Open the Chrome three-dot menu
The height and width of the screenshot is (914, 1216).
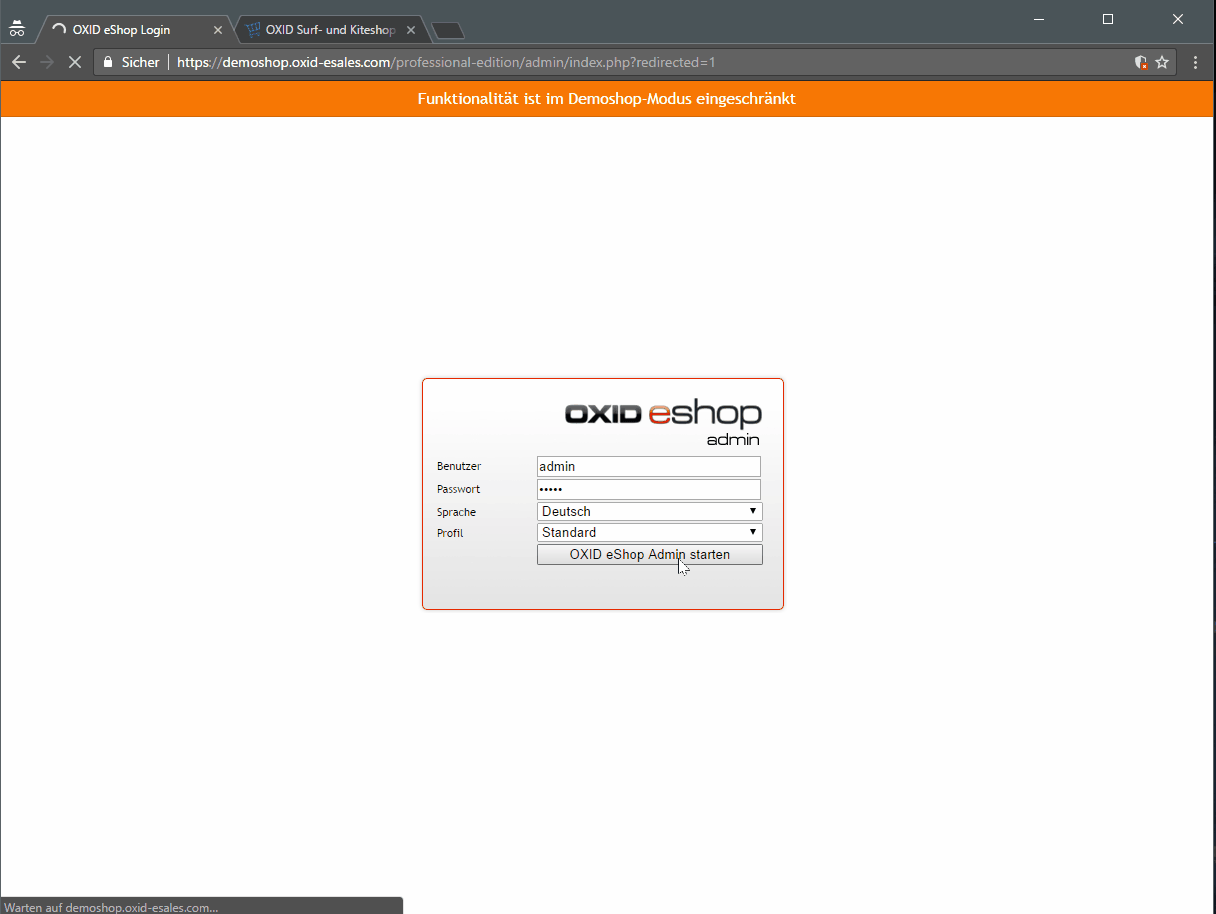[x=1196, y=62]
